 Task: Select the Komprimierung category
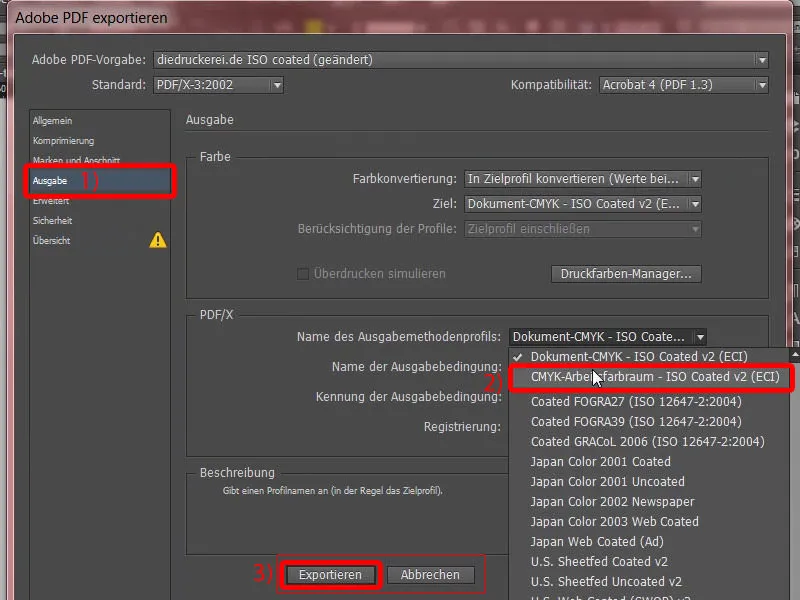[63, 141]
